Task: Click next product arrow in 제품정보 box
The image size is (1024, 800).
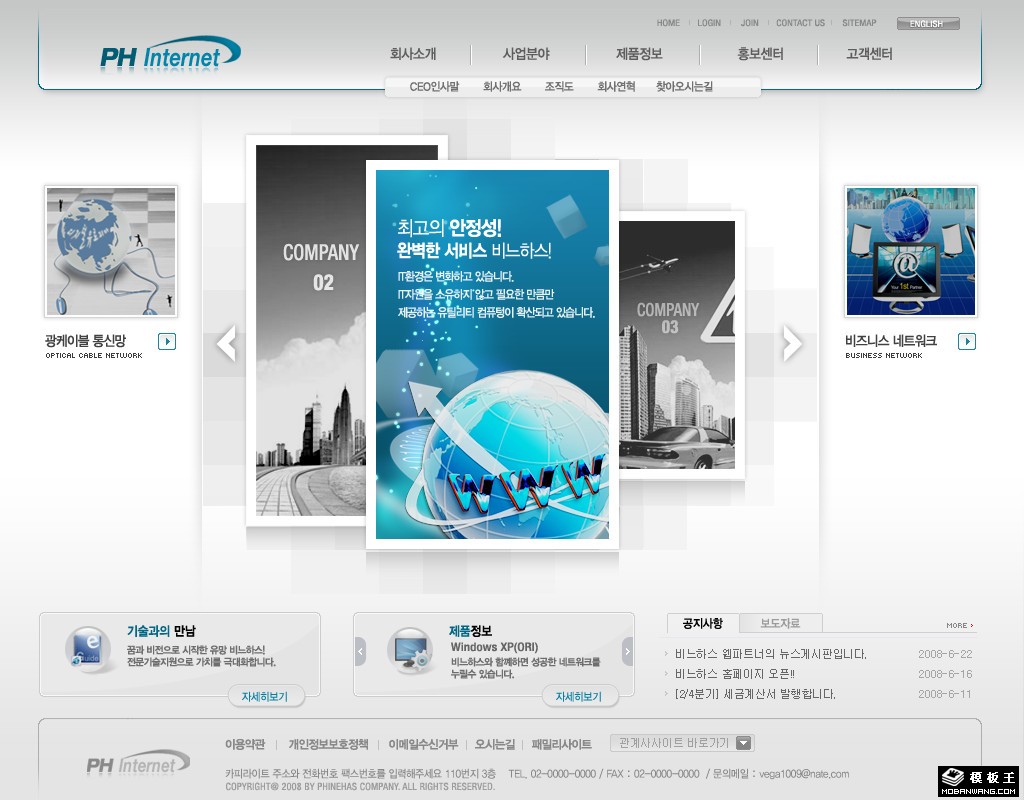Action: pos(628,651)
